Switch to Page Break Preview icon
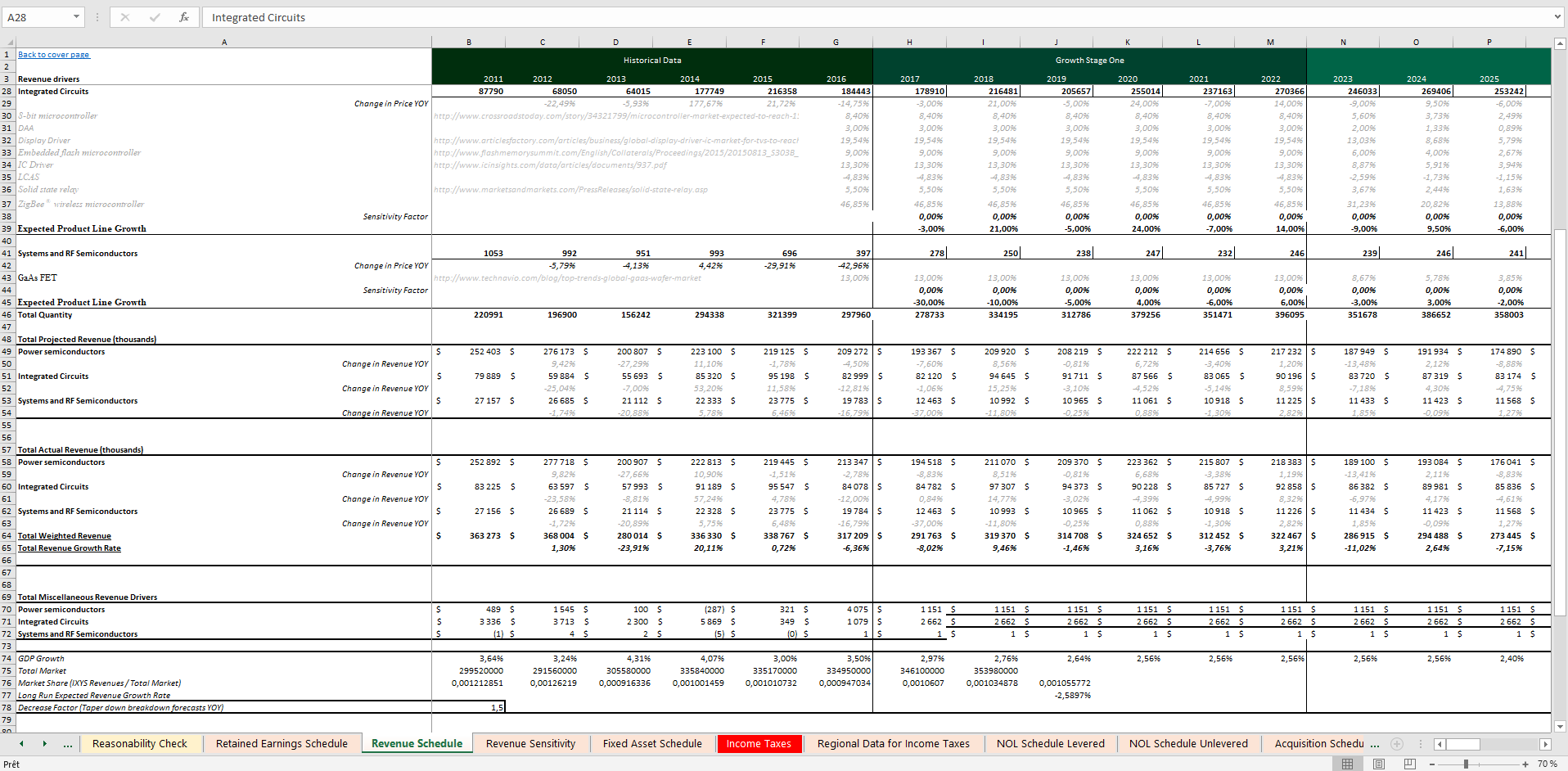The width and height of the screenshot is (1568, 771). click(1409, 764)
